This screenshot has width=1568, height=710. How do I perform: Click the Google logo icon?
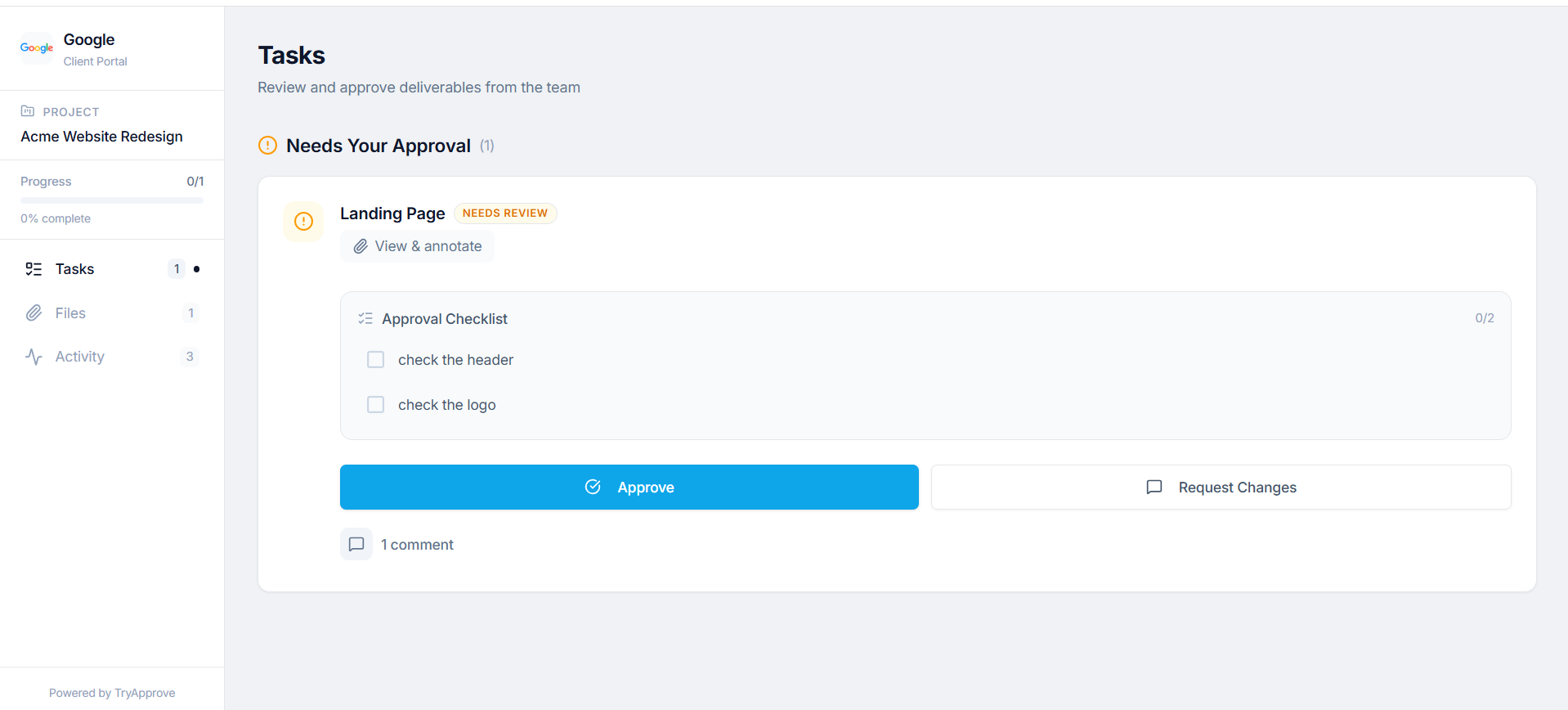(x=37, y=48)
